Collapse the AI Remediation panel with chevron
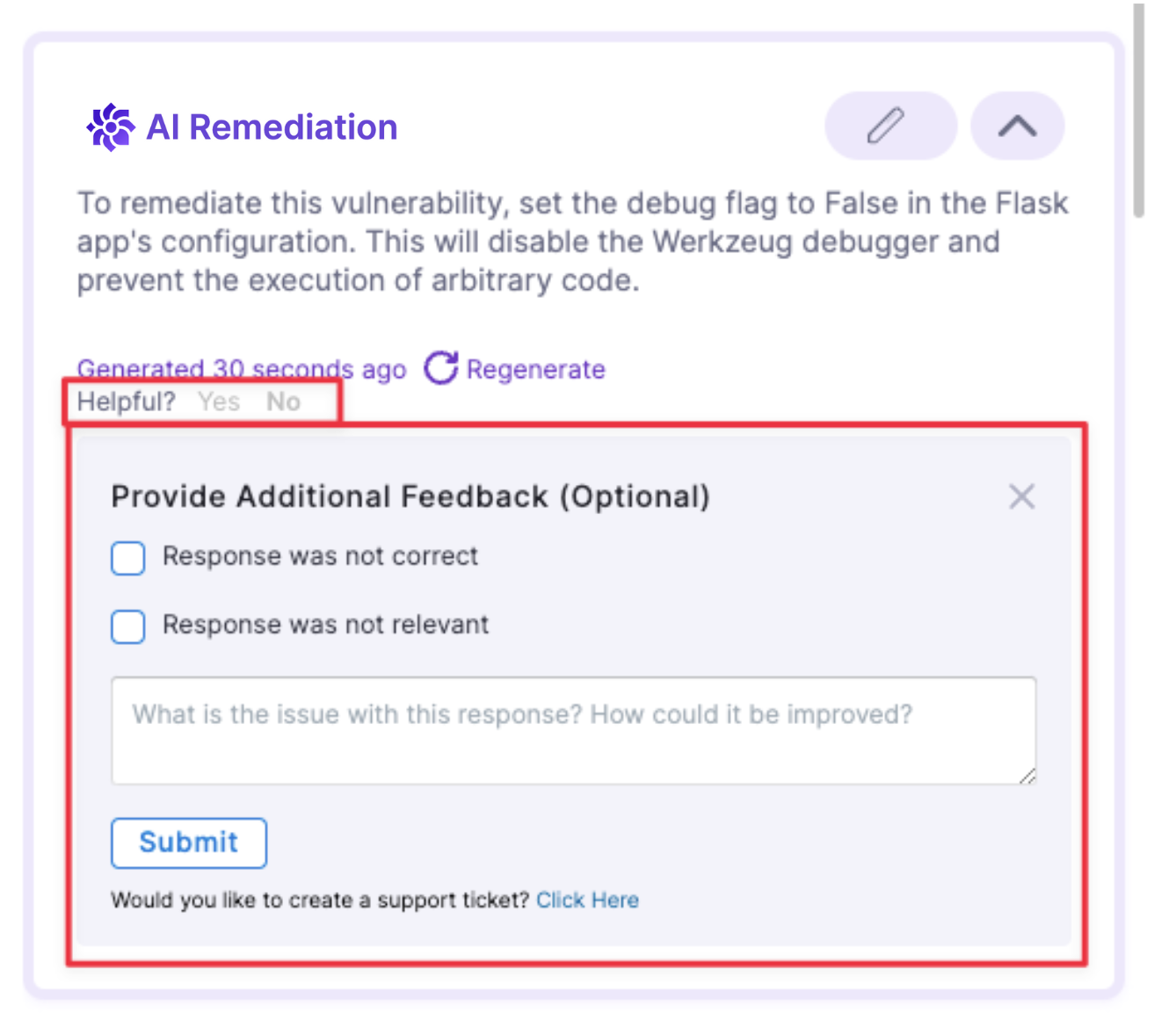Screen dimensions: 1176x1028 tap(1017, 126)
